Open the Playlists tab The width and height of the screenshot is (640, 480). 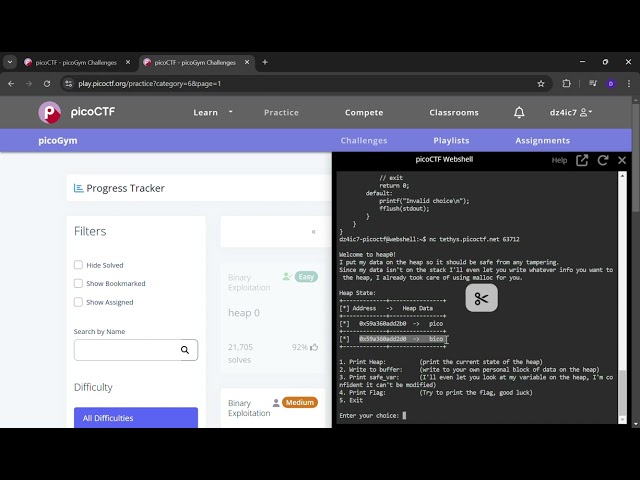click(x=451, y=140)
